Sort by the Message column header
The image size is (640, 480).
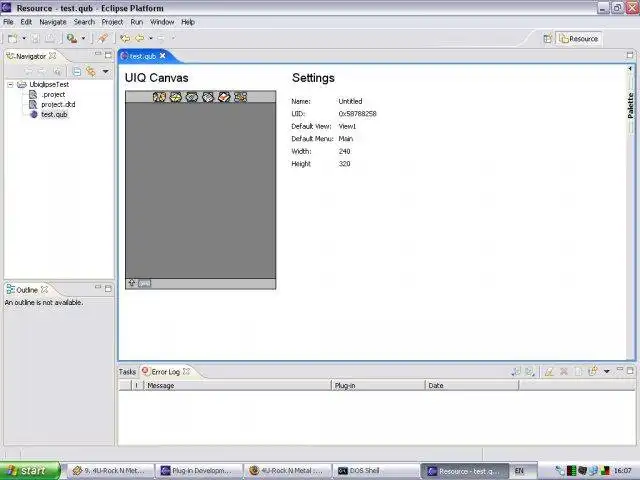(238, 385)
